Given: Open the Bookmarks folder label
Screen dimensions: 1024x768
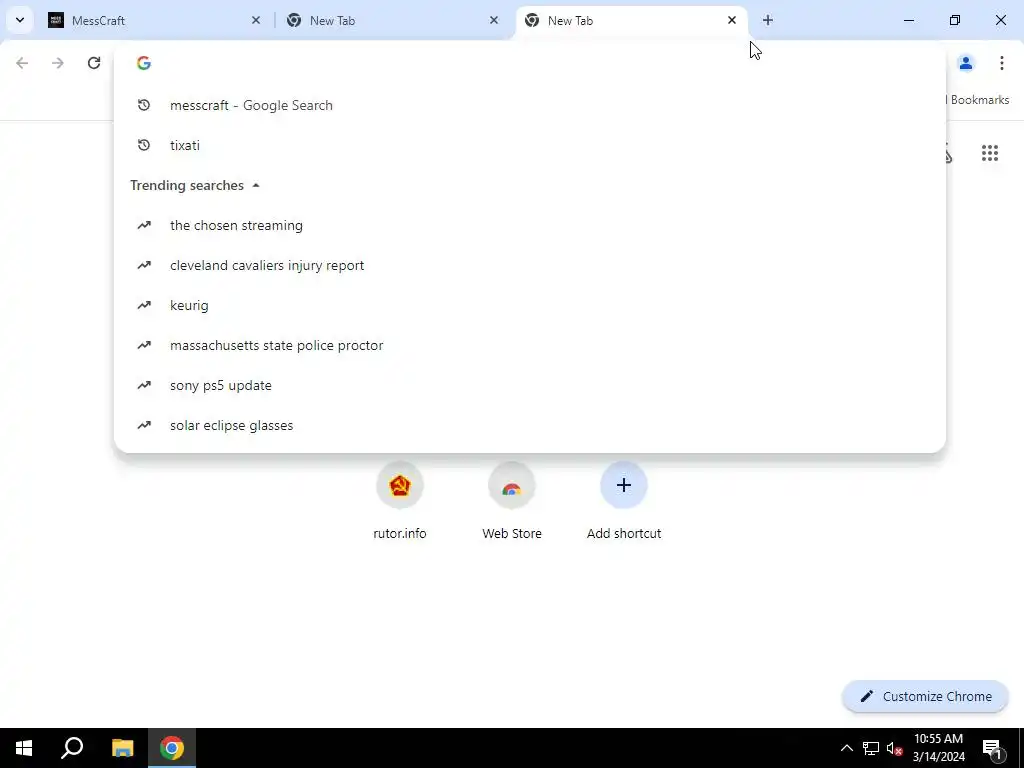Looking at the screenshot, I should coord(979,100).
